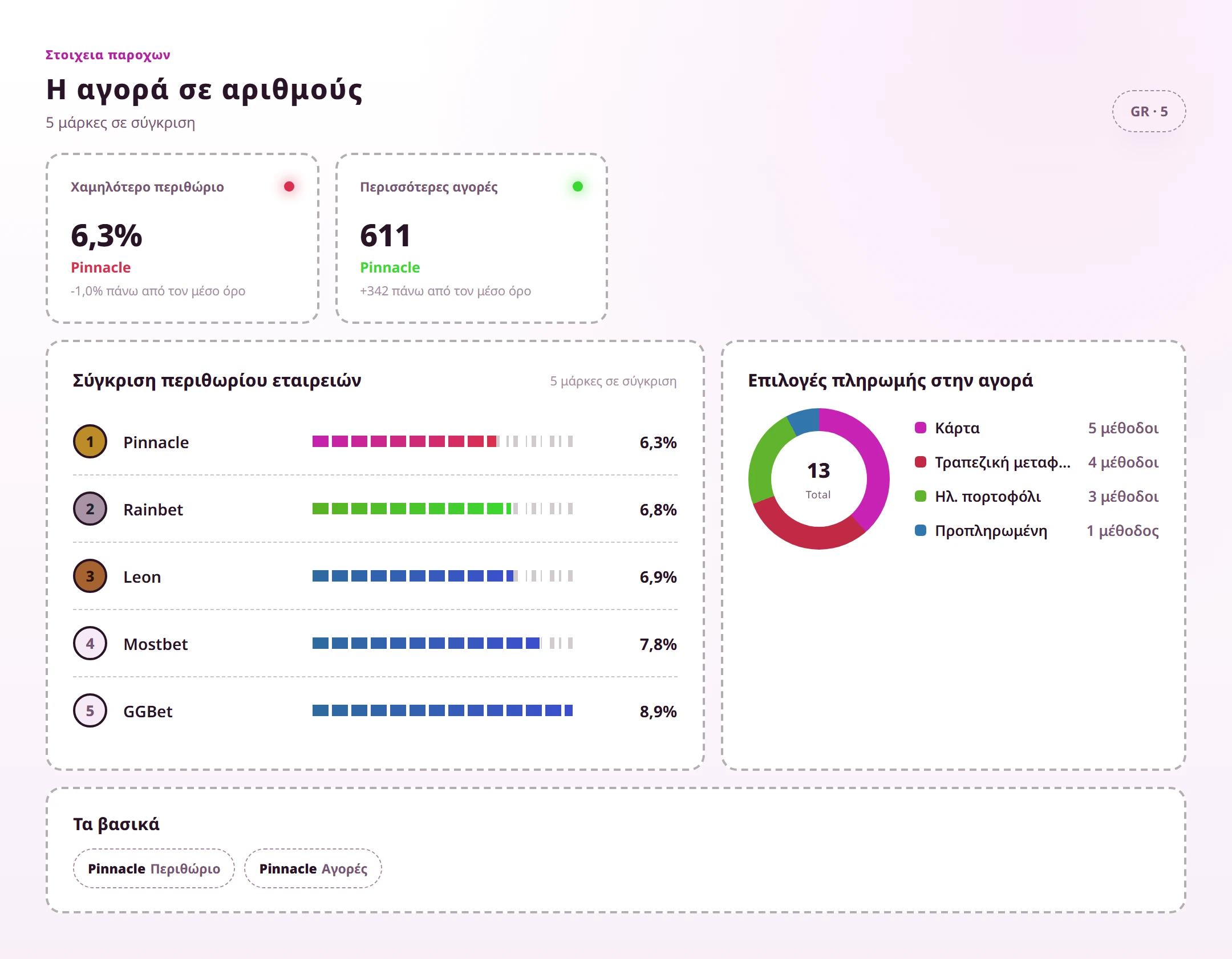
Task: Open the Pinnacle Περιθώριο chip
Action: pos(154,868)
